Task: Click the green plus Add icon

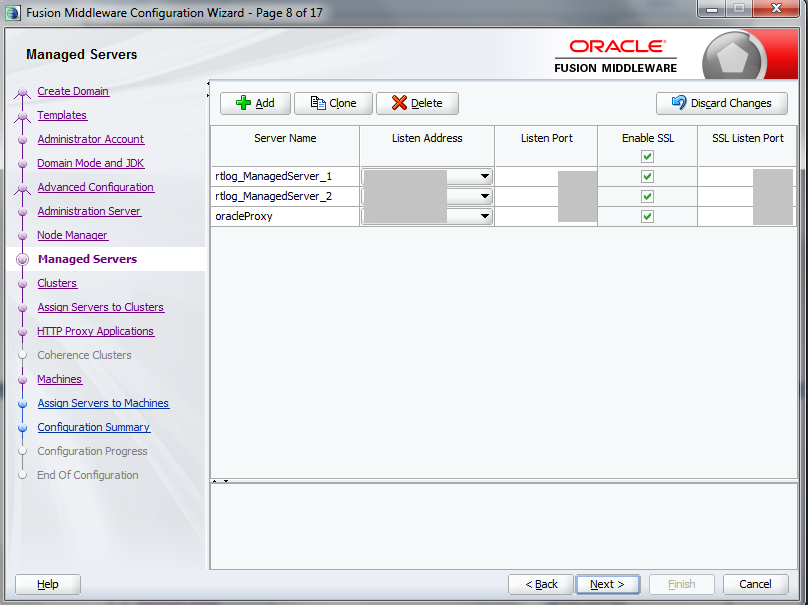Action: [x=242, y=103]
